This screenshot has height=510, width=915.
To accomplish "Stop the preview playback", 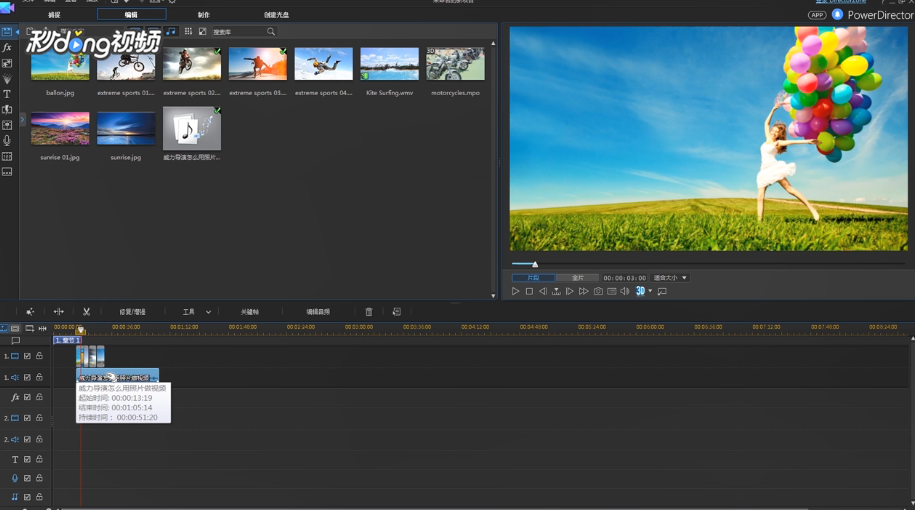I will pos(529,291).
